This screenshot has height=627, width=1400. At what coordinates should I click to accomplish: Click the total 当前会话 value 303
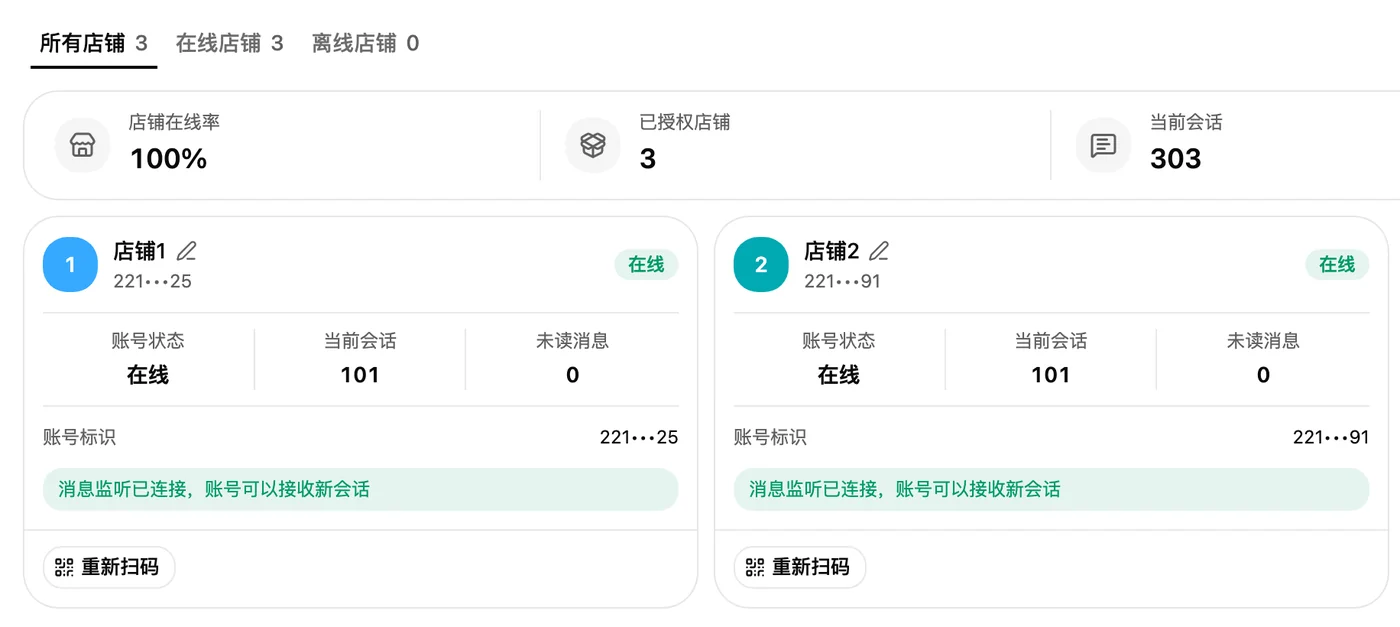(1176, 158)
